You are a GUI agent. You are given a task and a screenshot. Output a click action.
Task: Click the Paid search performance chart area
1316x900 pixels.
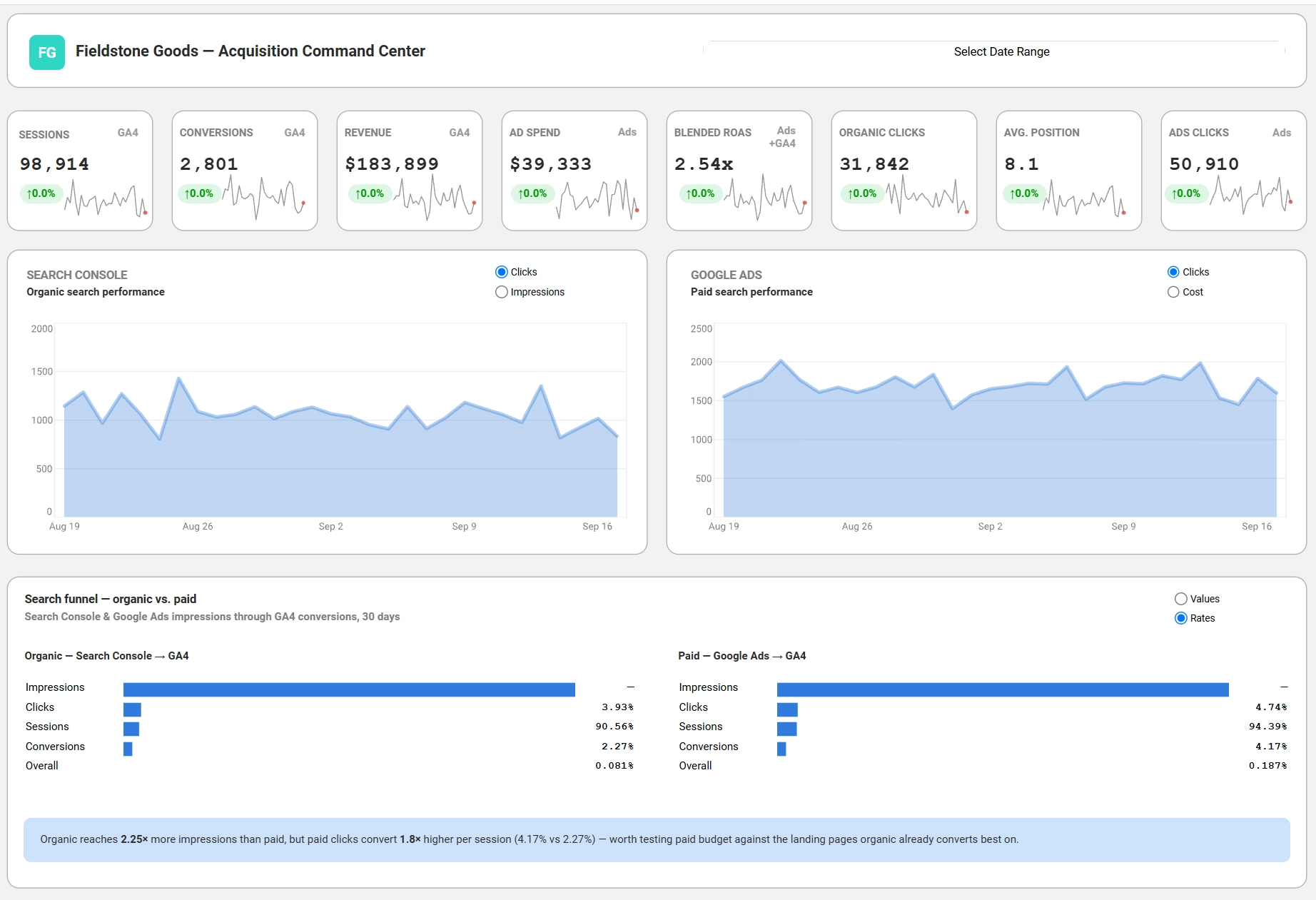(1000, 421)
